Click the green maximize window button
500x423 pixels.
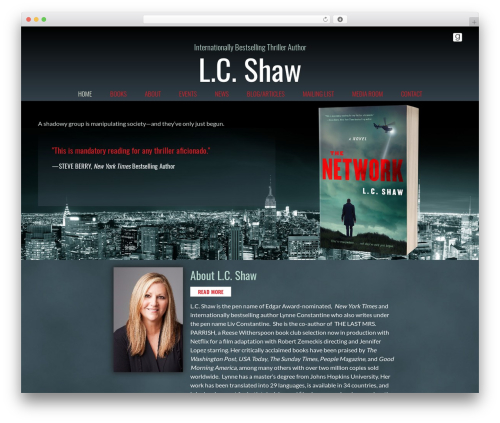tap(44, 19)
